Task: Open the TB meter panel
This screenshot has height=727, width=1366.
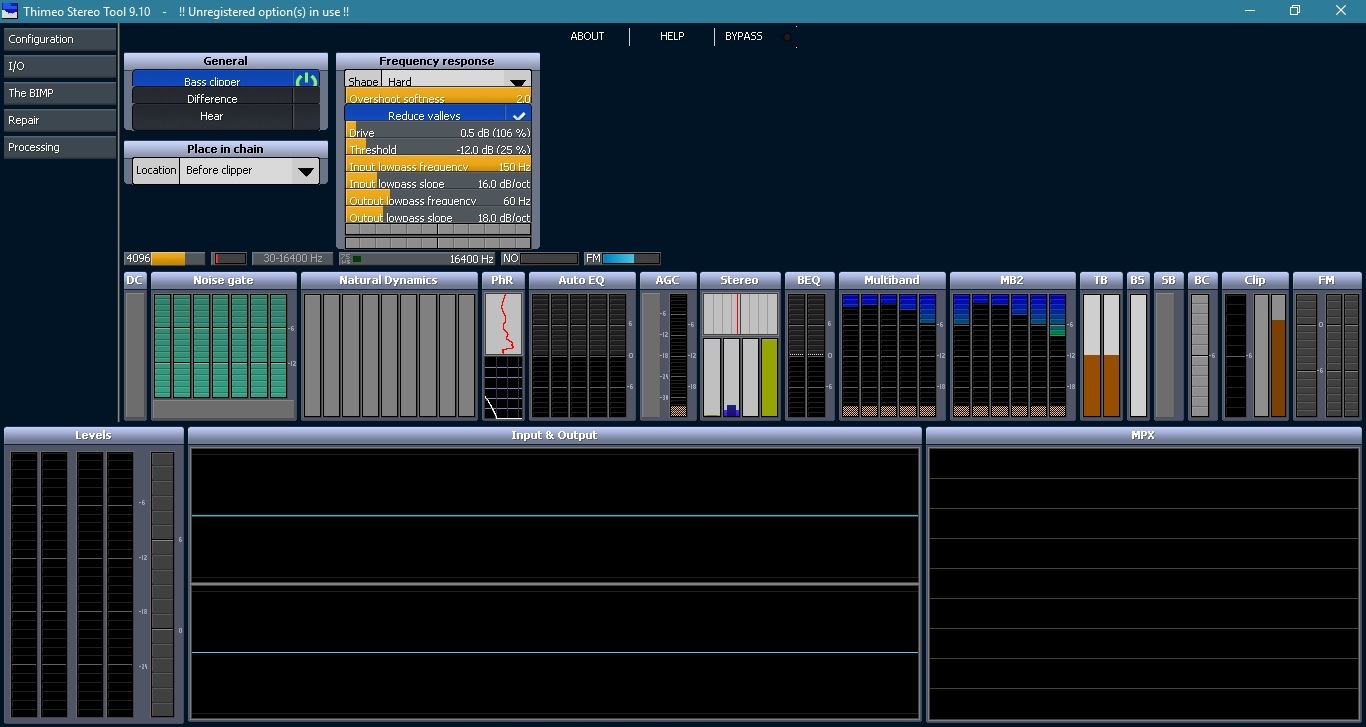Action: (x=1101, y=346)
